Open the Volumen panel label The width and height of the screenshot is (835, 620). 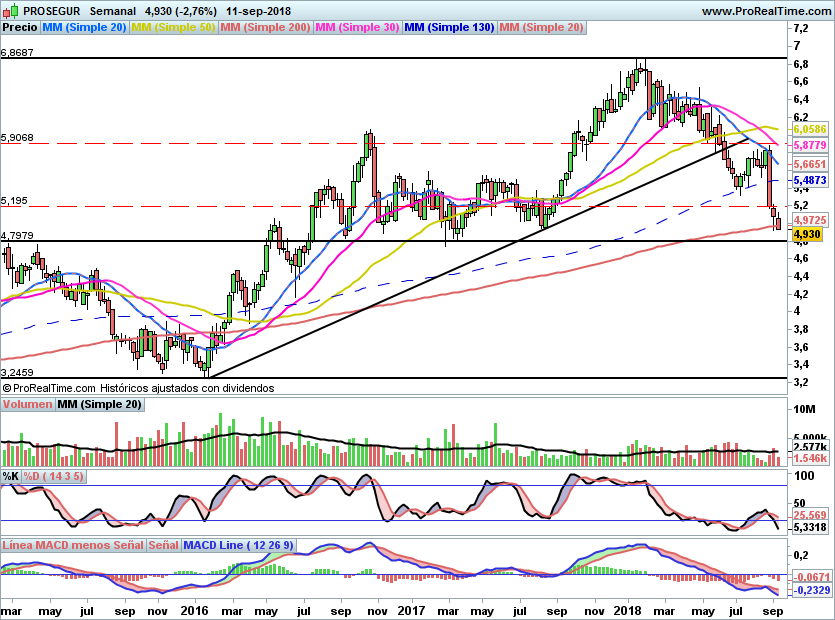pos(27,405)
